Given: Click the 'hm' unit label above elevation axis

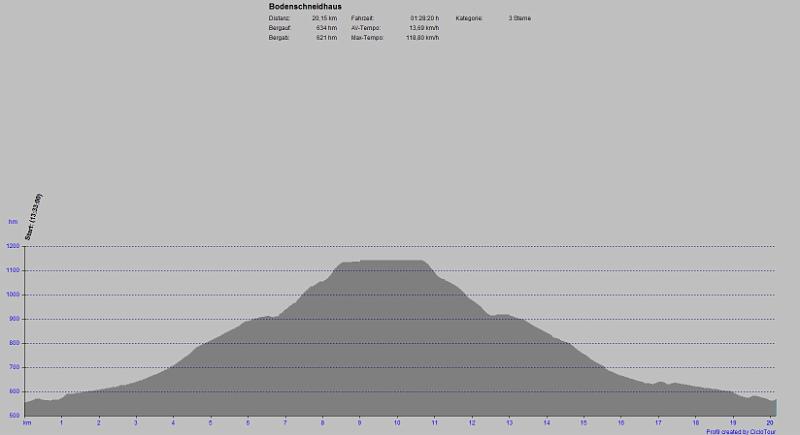Looking at the screenshot, I should click(x=13, y=221).
